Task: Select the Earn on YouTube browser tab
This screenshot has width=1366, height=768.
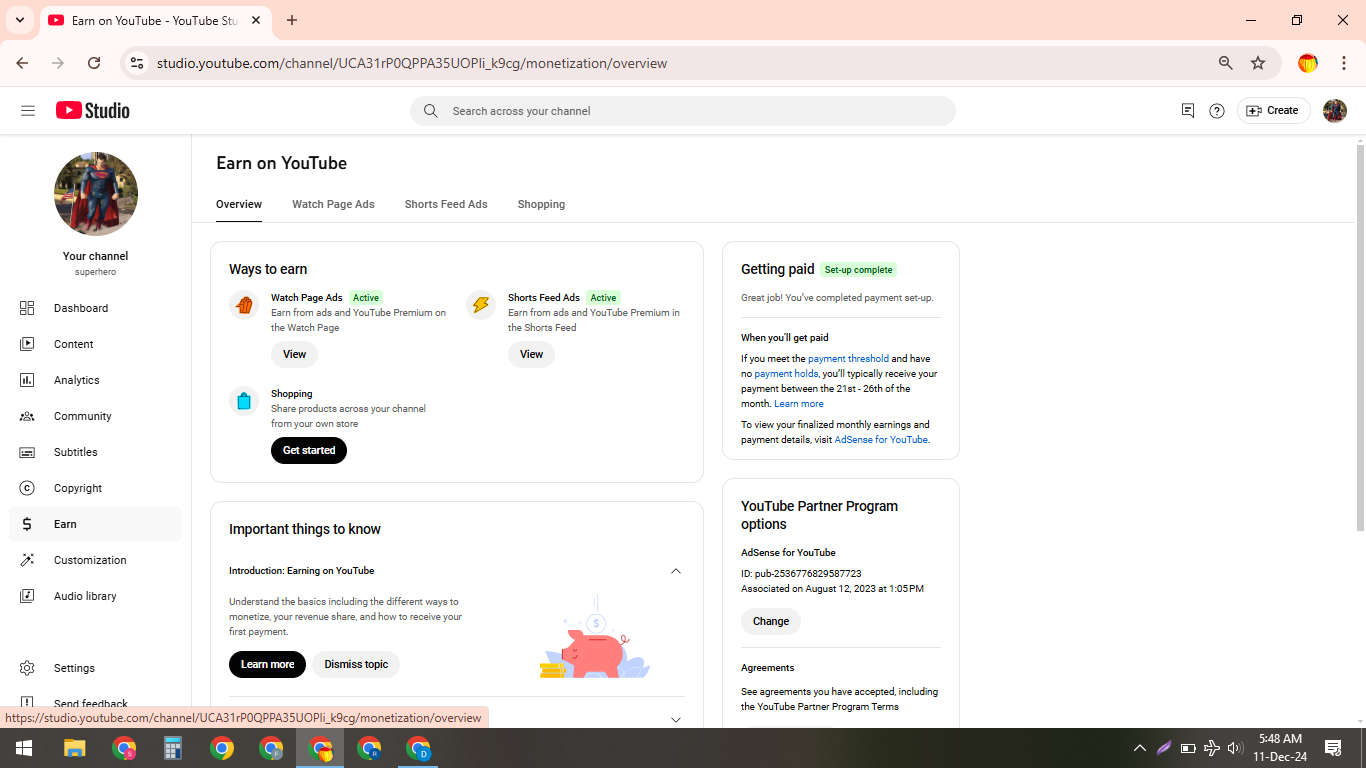Action: [x=154, y=20]
